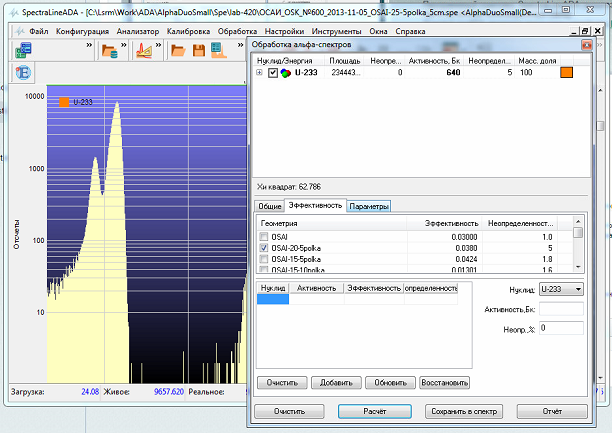This screenshot has height=433, width=612.
Task: Open the Инструменты menu
Action: tap(336, 31)
